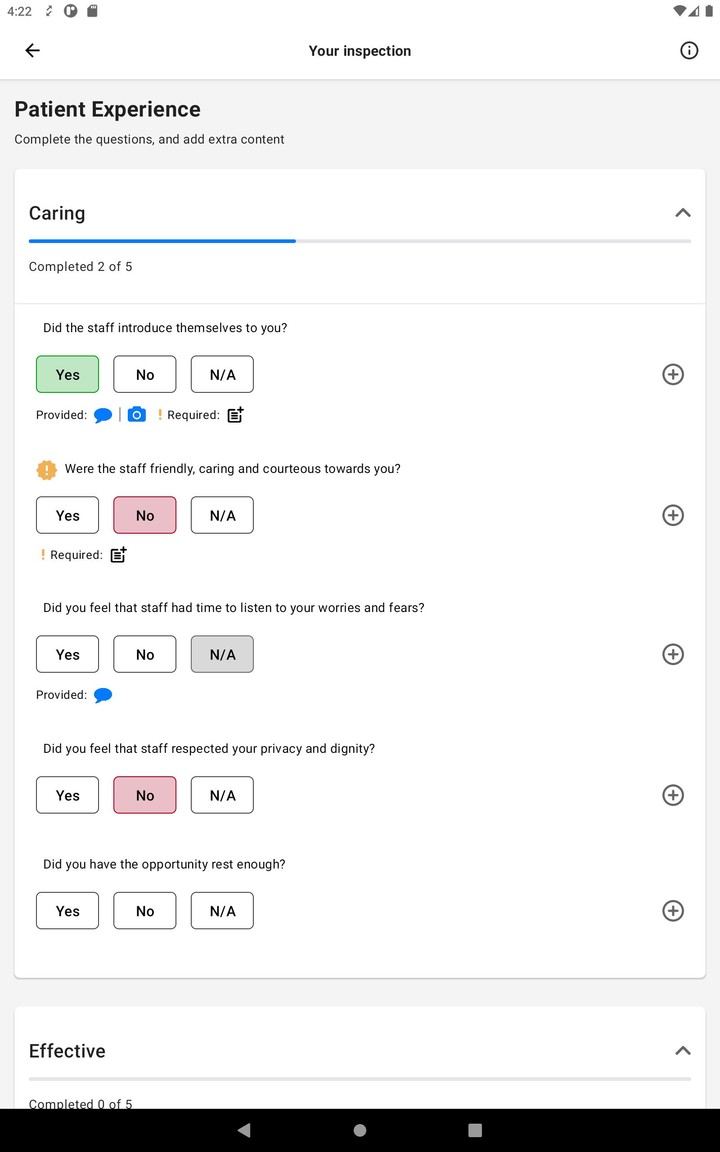Toggle No for the staff introduction question

coord(144,374)
